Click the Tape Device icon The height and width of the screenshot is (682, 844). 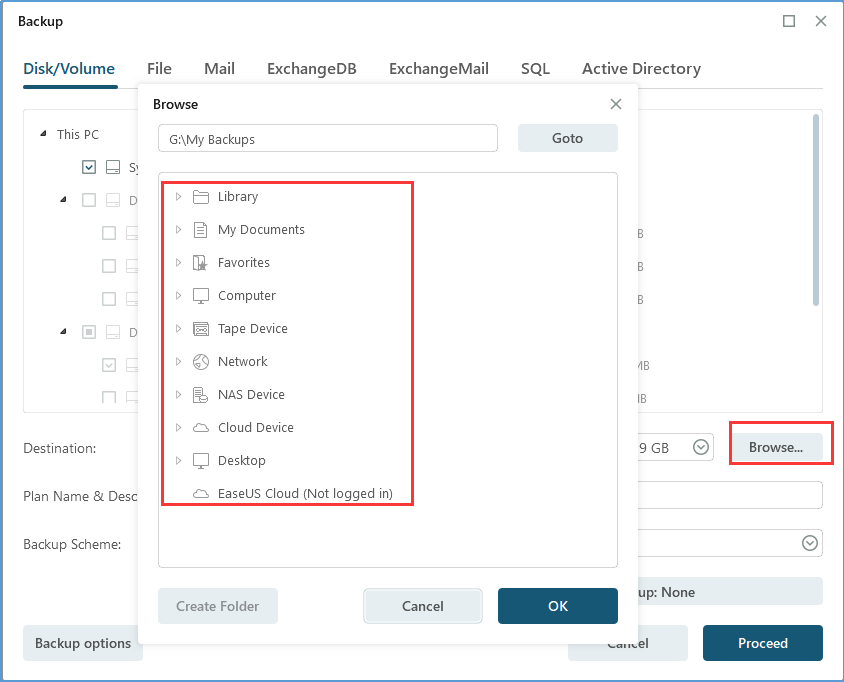tap(201, 329)
